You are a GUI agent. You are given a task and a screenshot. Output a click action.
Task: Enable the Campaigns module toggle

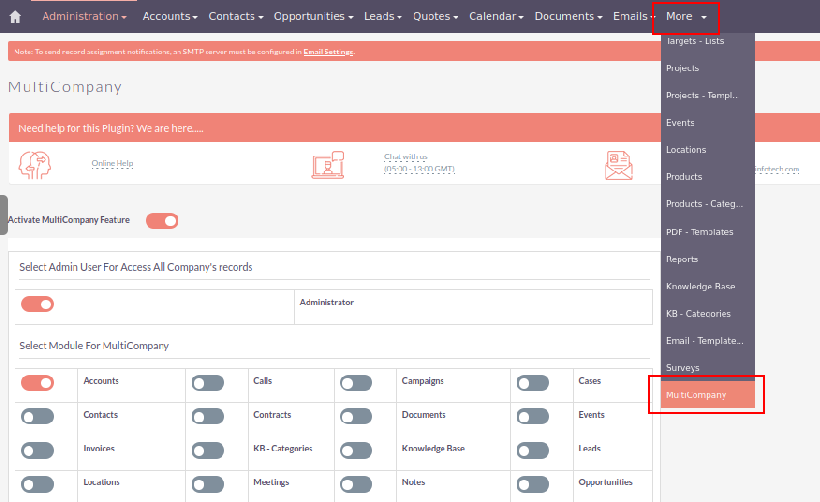coord(355,383)
